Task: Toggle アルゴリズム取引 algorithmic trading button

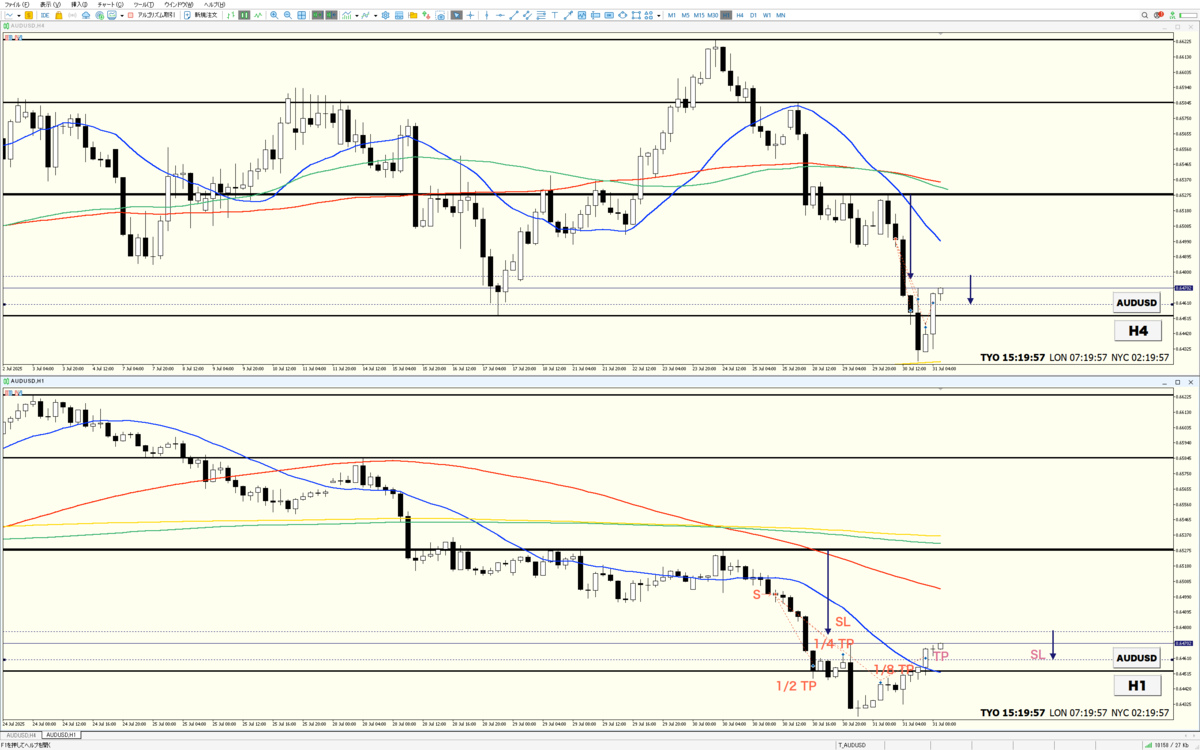Action: click(x=152, y=15)
